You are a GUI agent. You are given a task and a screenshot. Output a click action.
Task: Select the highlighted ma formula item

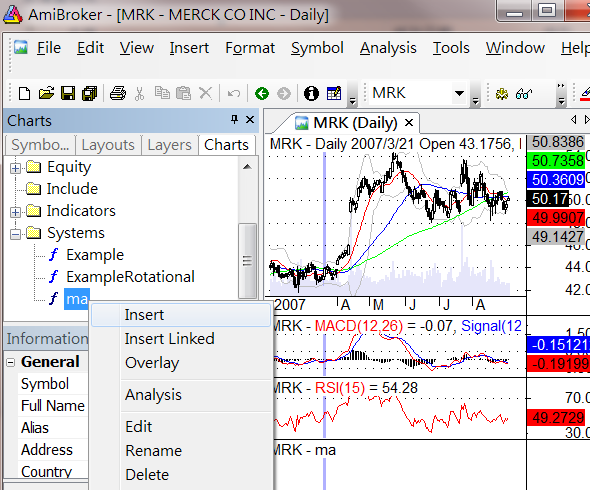(x=77, y=299)
